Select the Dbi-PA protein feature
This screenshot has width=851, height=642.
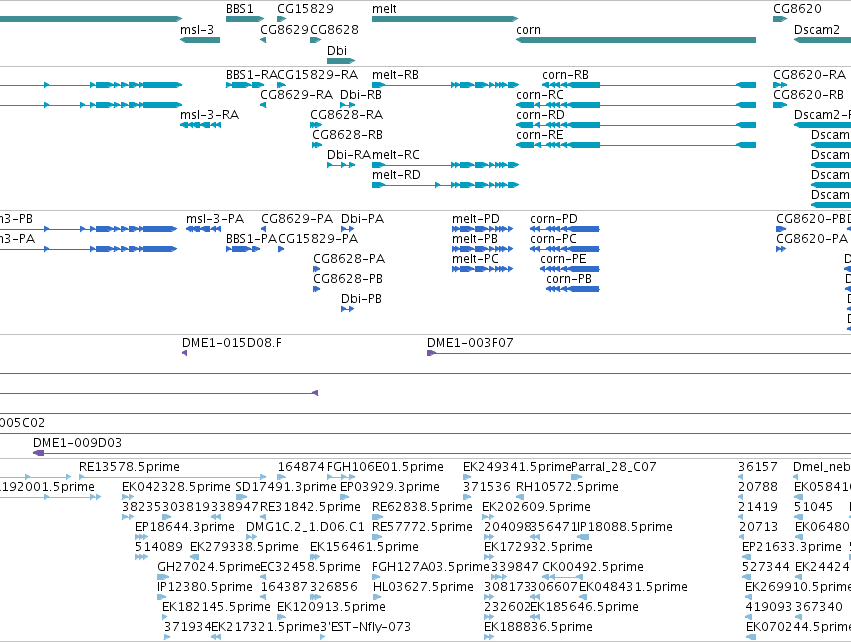pos(347,228)
